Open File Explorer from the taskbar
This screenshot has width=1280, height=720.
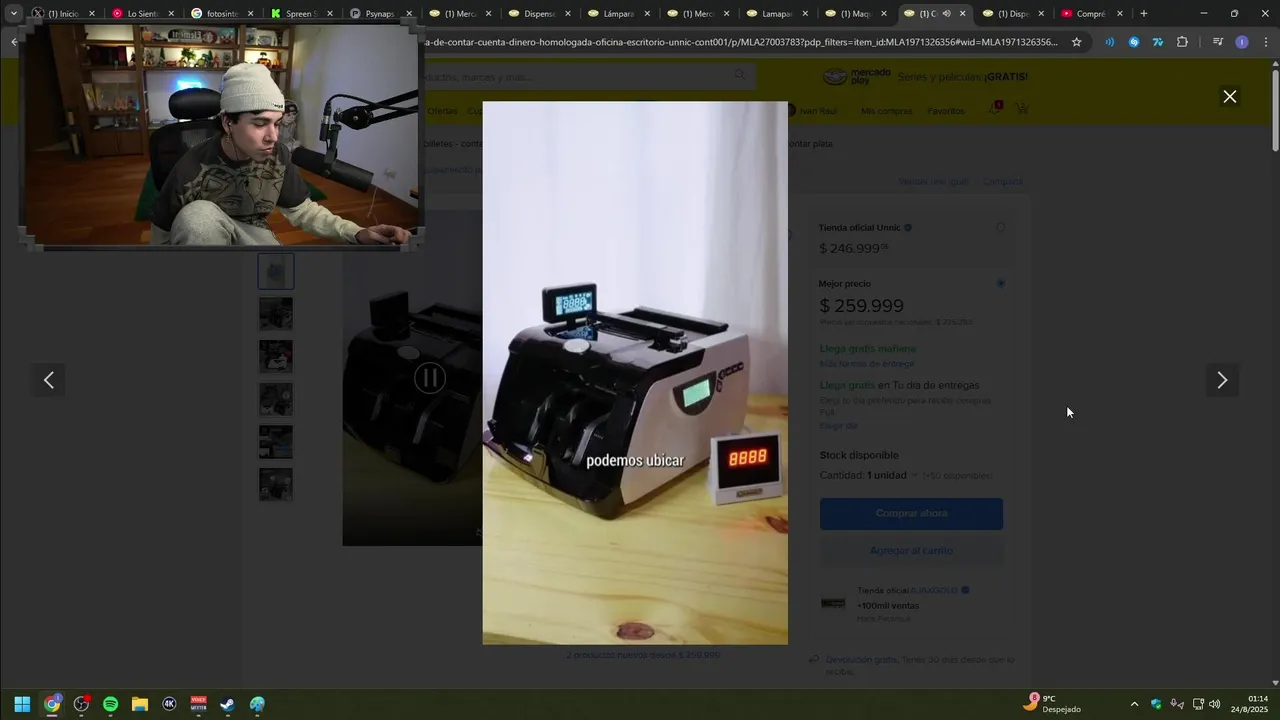140,704
